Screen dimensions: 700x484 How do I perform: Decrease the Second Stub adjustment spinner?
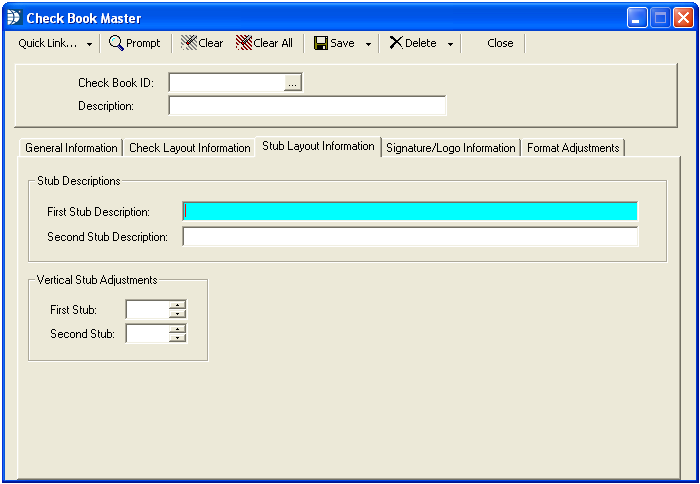click(x=177, y=338)
